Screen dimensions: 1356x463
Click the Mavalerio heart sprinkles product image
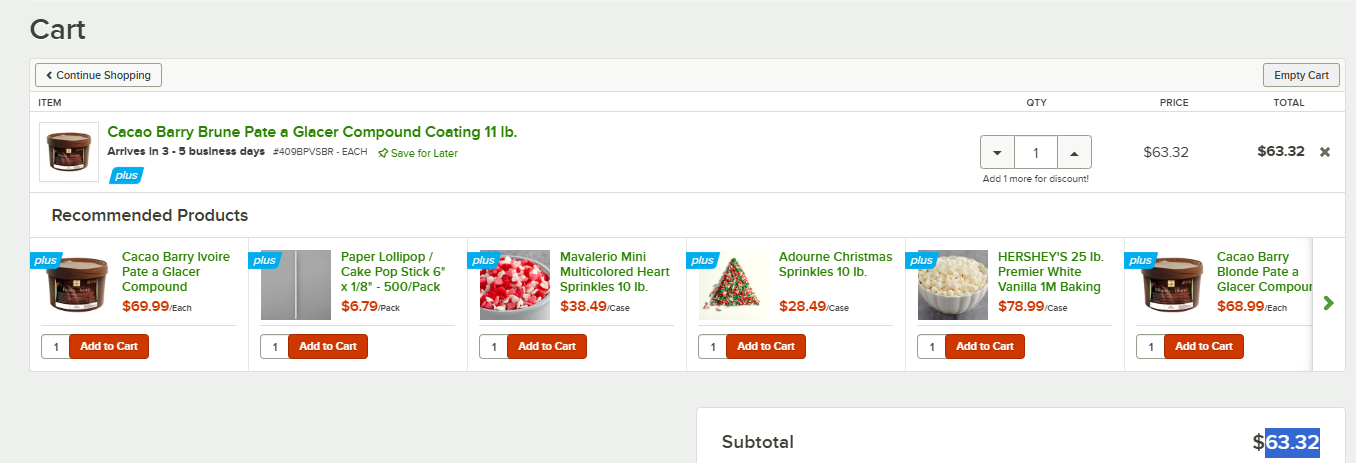515,285
